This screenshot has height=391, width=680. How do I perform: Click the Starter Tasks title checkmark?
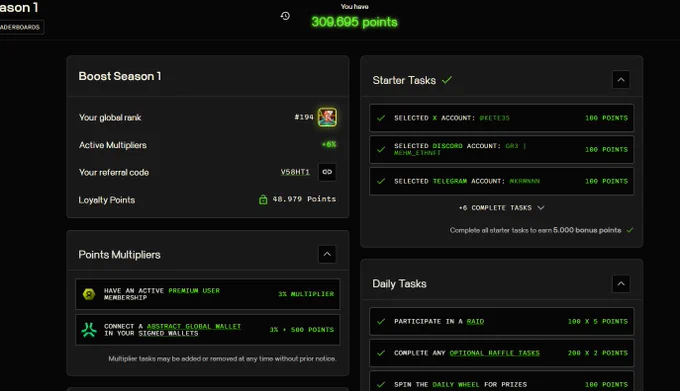point(447,80)
